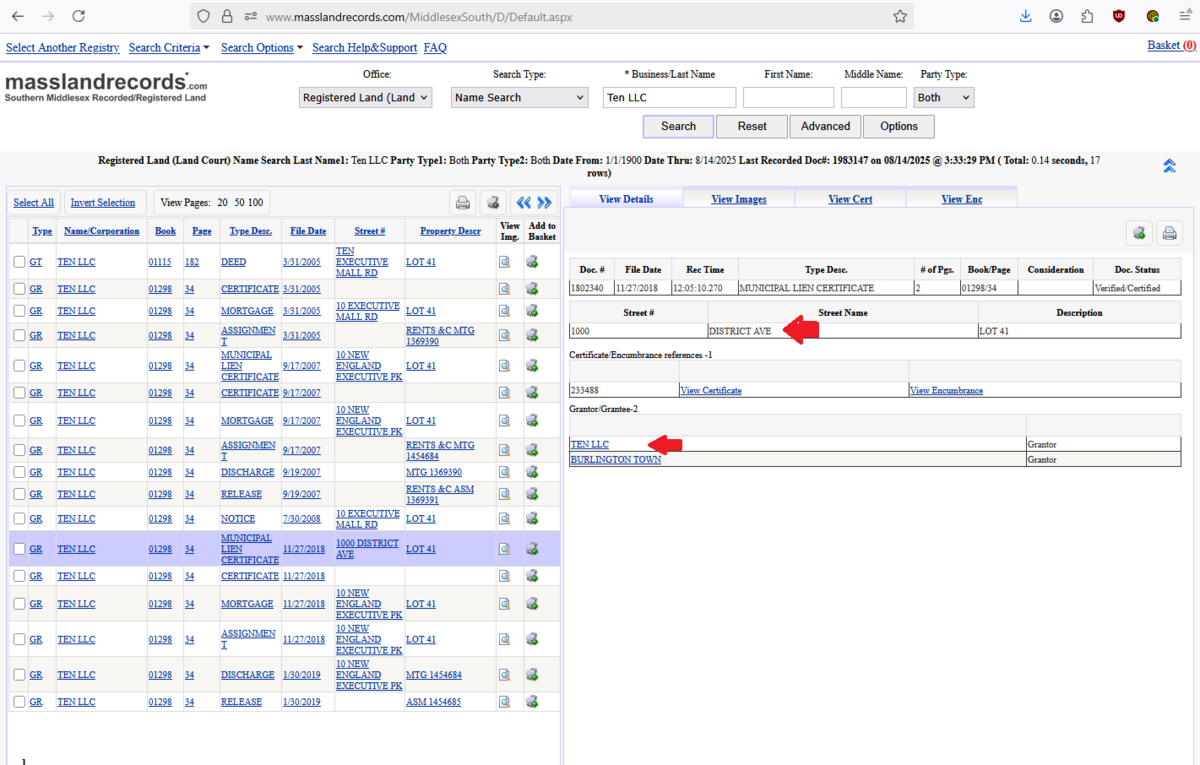This screenshot has height=765, width=1200.
Task: Select checkbox of DISCHARGE 1/30/2019 row
Action: tap(19, 675)
